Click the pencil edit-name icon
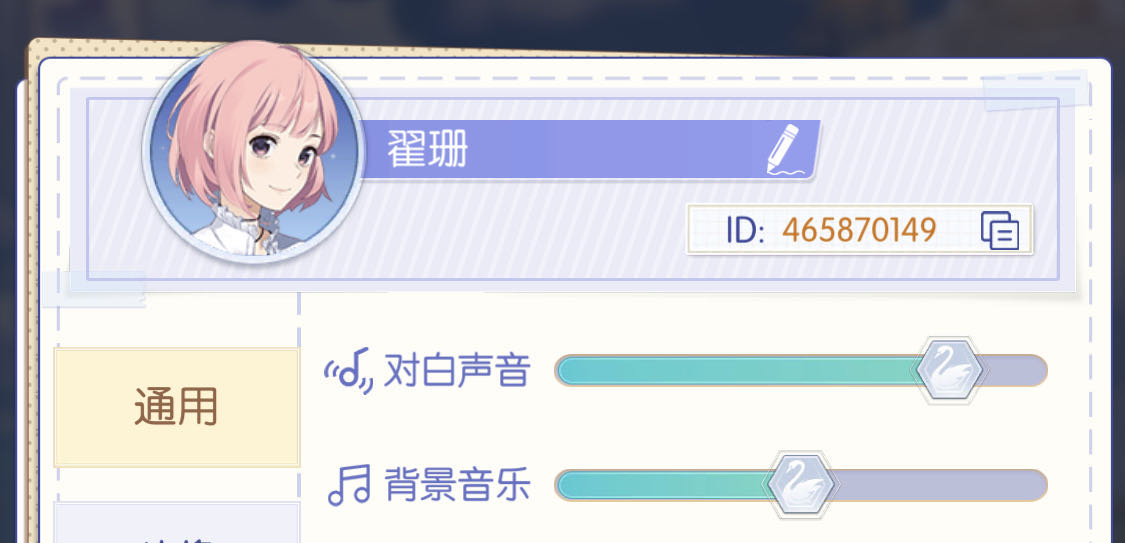Screen dimensions: 1125x543 [x=783, y=149]
